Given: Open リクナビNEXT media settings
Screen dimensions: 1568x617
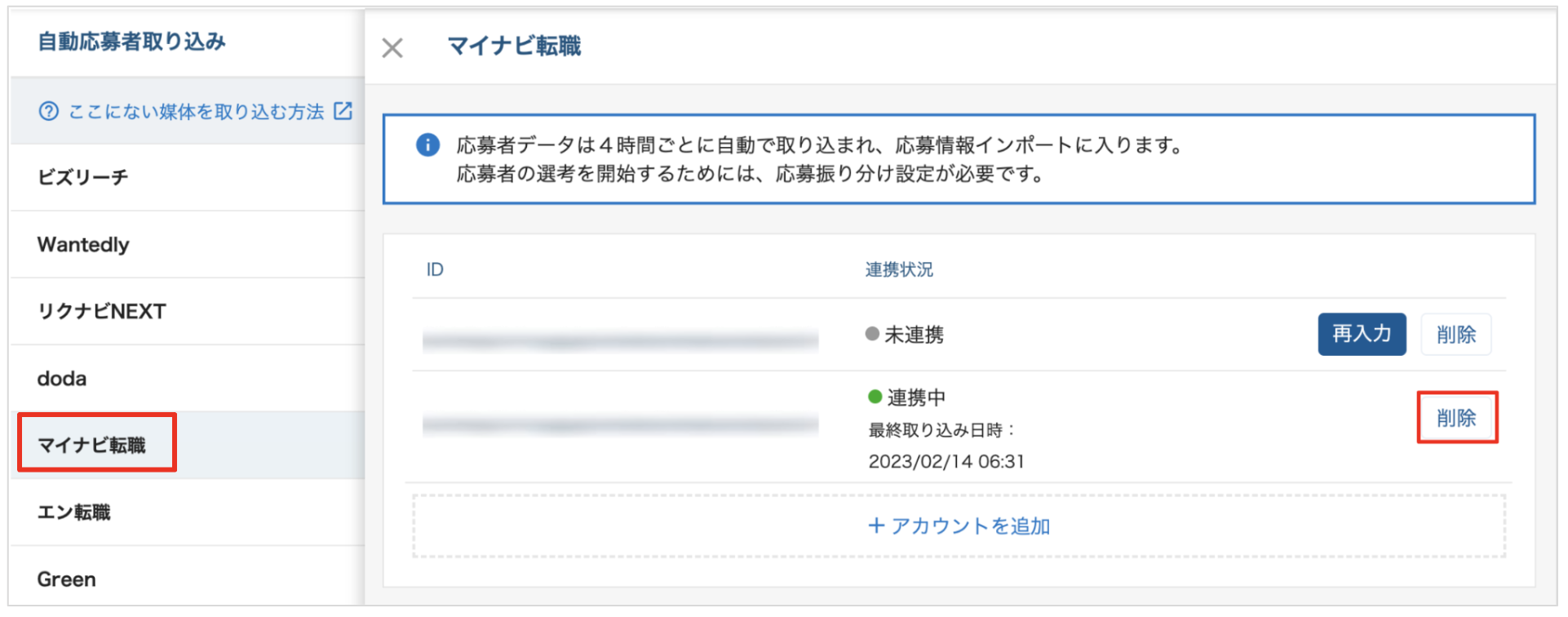Looking at the screenshot, I should [x=188, y=311].
